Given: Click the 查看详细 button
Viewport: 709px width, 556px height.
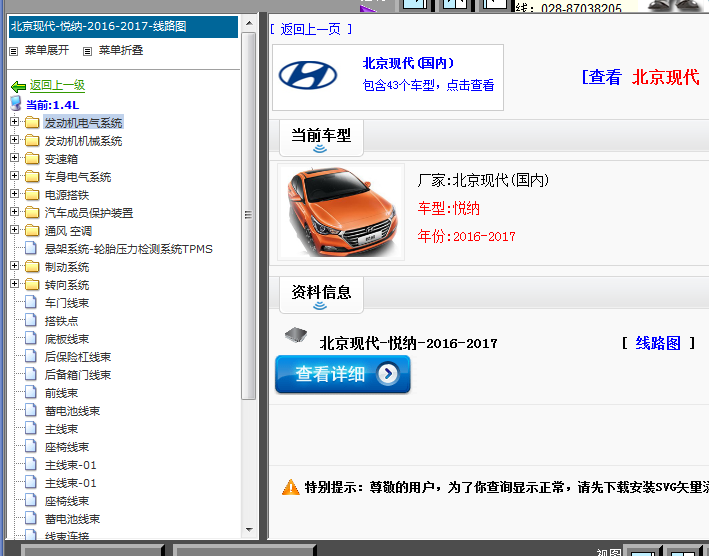Looking at the screenshot, I should (343, 374).
